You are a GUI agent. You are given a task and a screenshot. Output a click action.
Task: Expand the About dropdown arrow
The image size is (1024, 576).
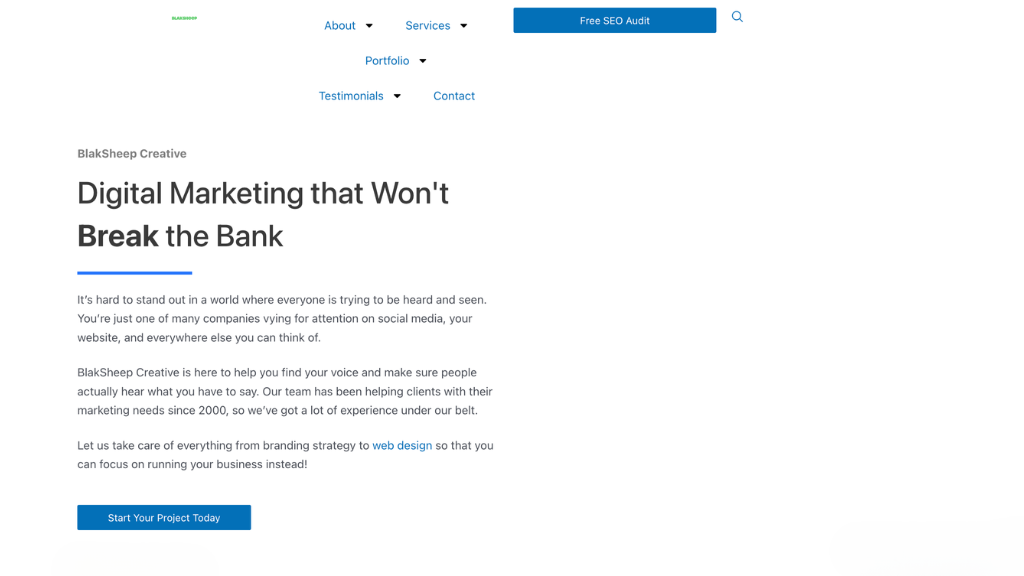coord(369,26)
